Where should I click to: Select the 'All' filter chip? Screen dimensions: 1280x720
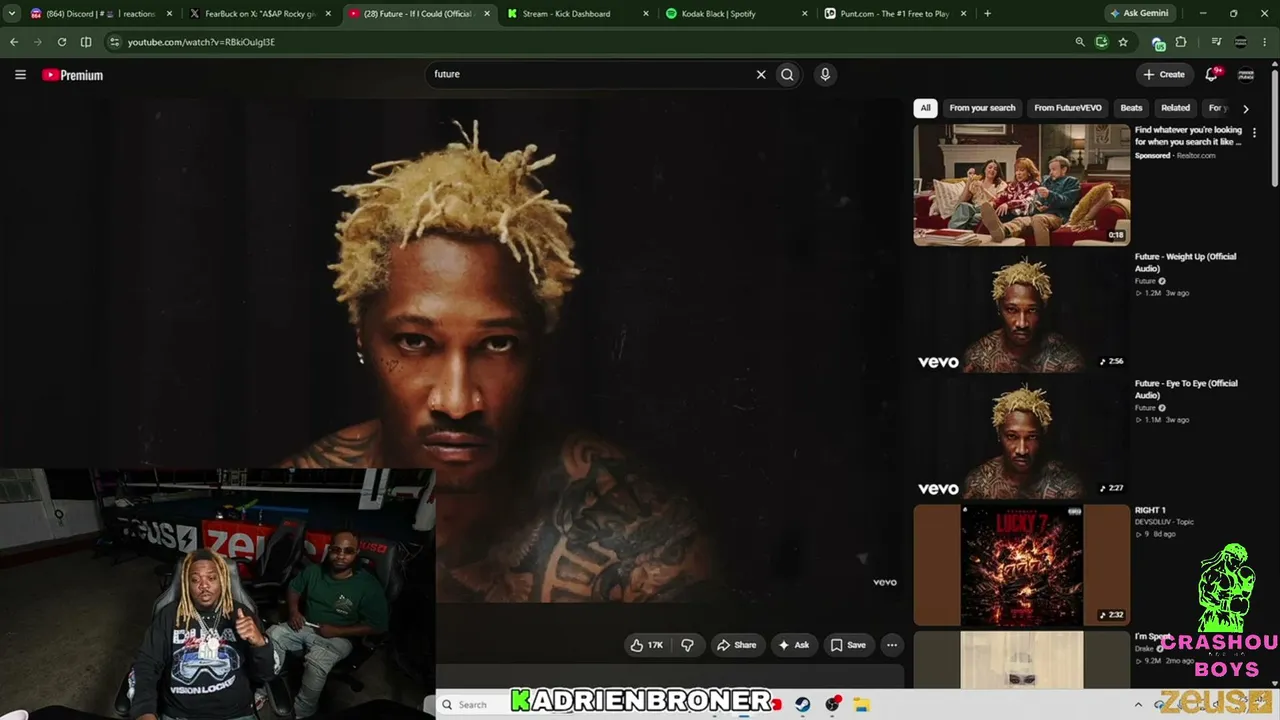[x=925, y=108]
